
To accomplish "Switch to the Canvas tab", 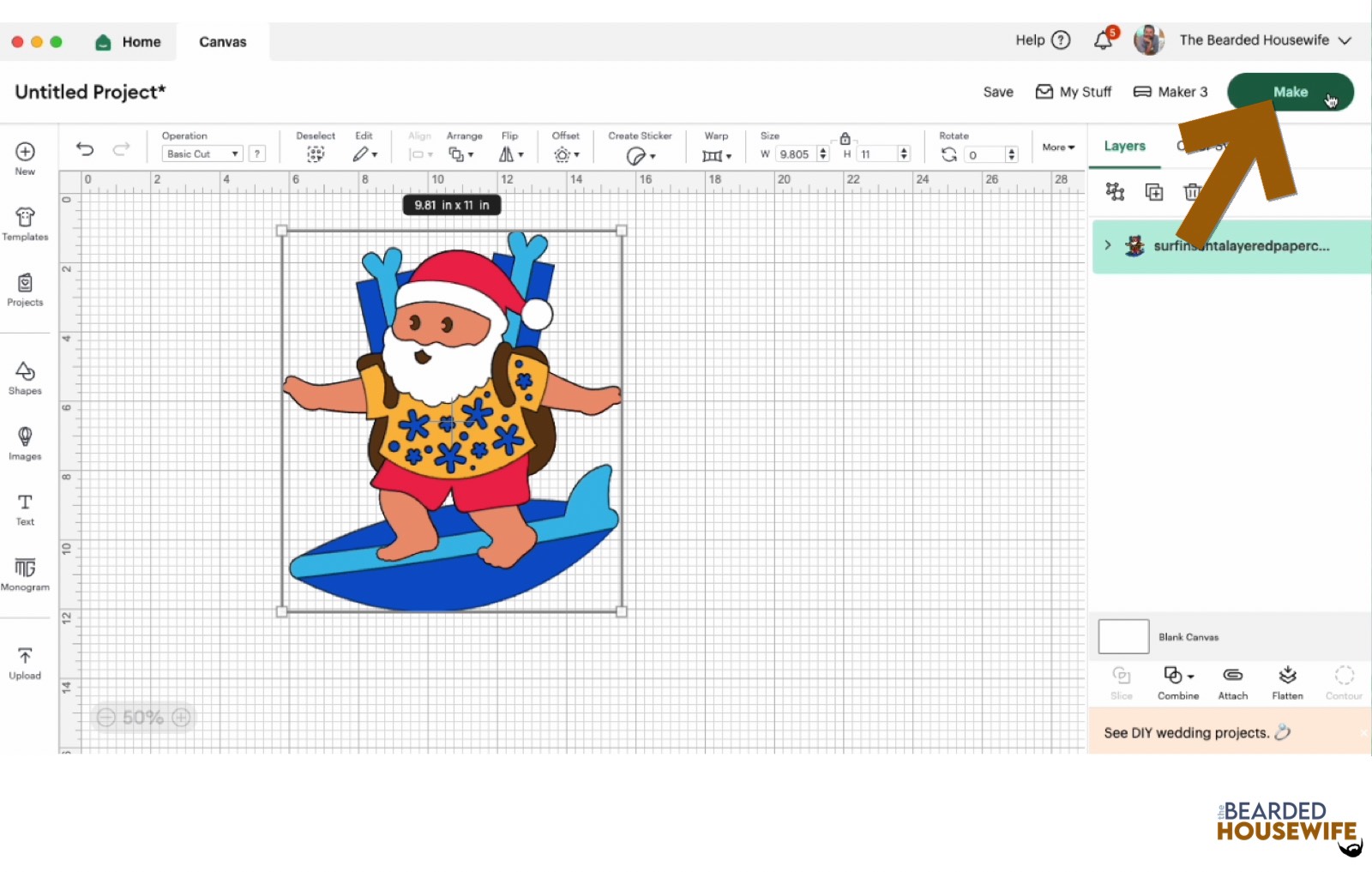I will click(223, 42).
